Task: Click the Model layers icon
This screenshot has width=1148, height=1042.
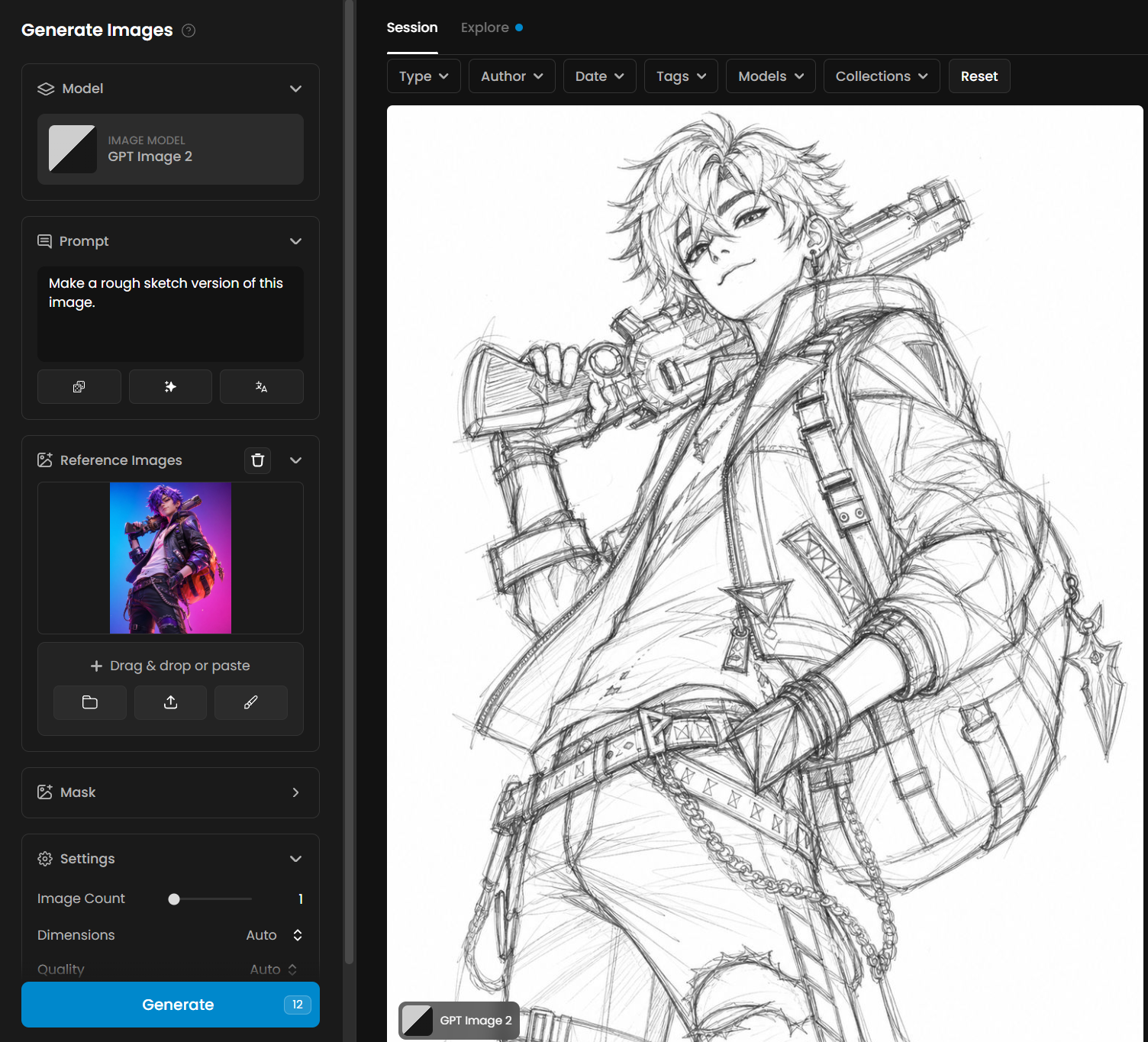Action: (x=46, y=89)
